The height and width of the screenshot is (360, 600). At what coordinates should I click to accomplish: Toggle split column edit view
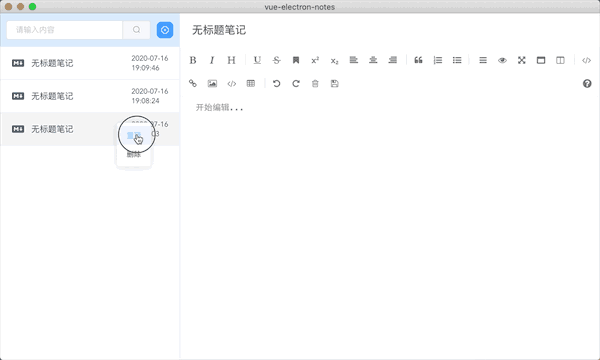(x=560, y=60)
